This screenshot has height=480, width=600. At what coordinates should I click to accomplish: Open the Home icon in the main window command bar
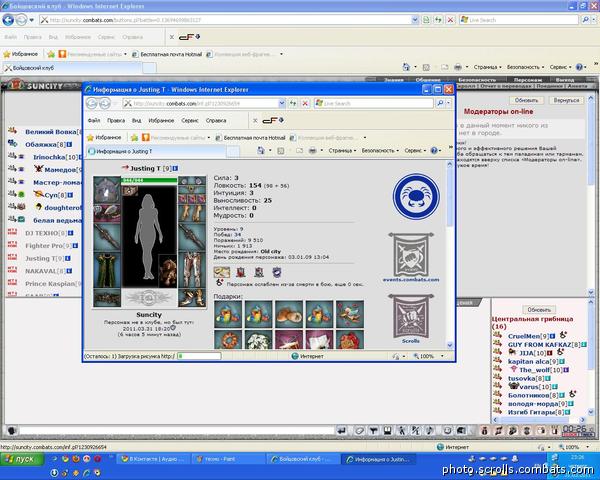click(406, 67)
